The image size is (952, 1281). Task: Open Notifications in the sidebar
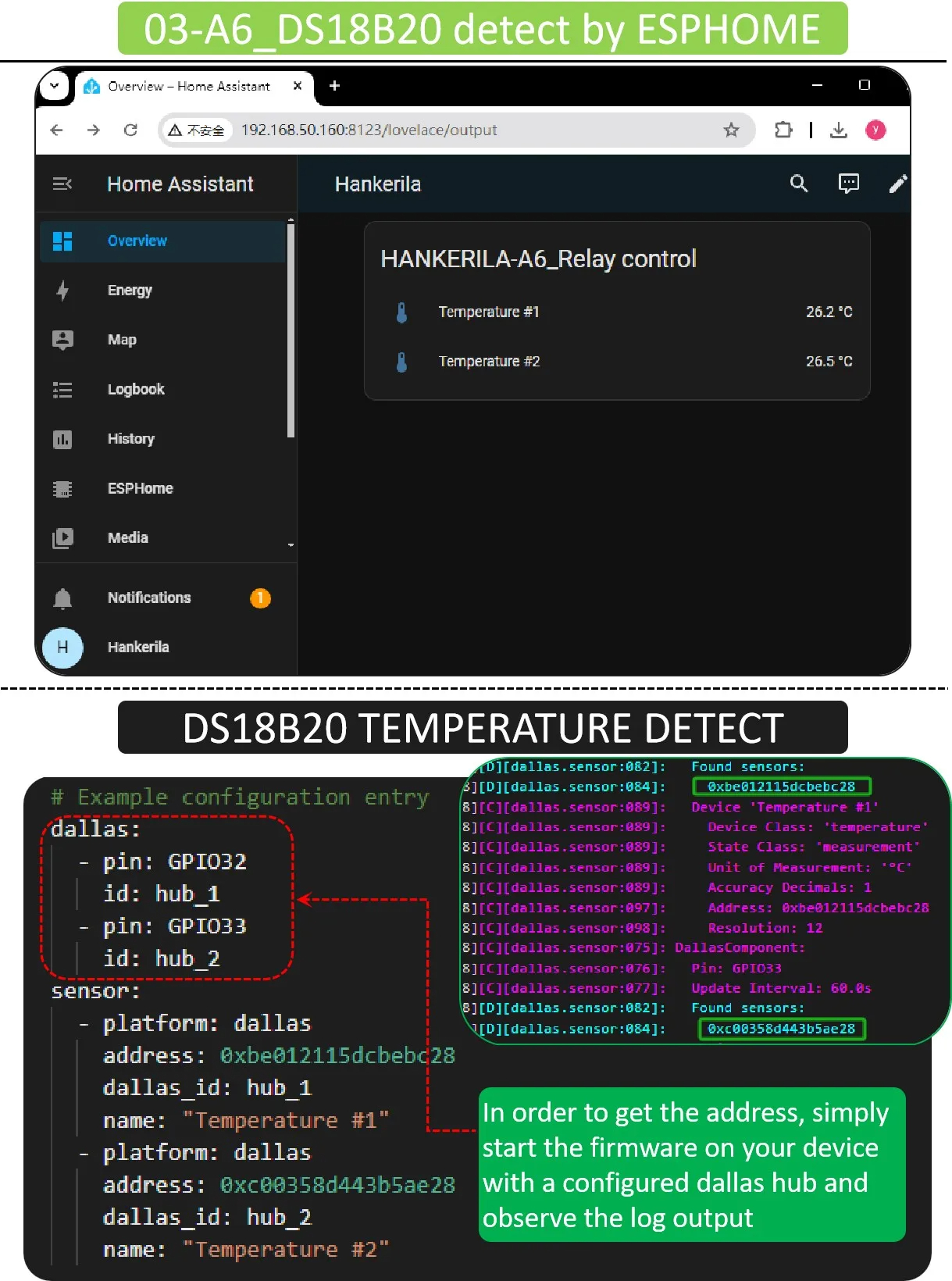click(x=162, y=598)
